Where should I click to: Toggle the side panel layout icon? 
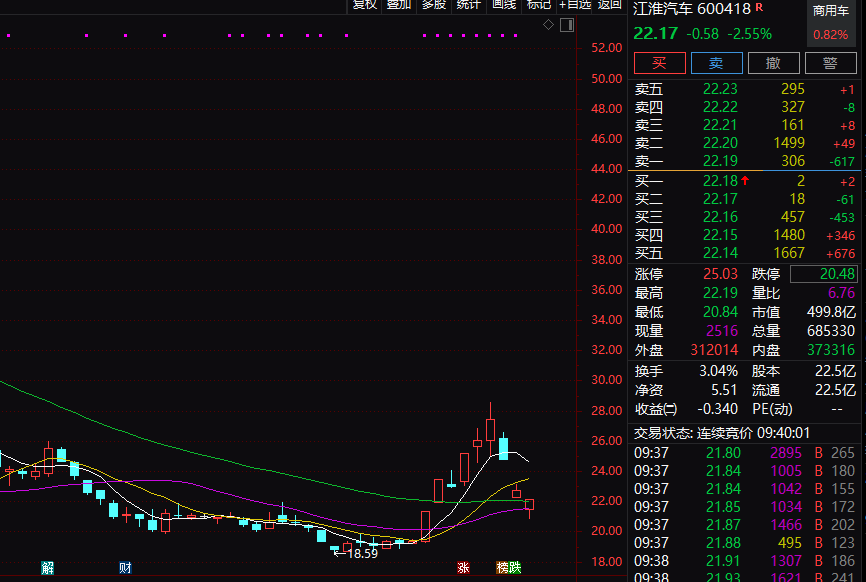pos(567,25)
